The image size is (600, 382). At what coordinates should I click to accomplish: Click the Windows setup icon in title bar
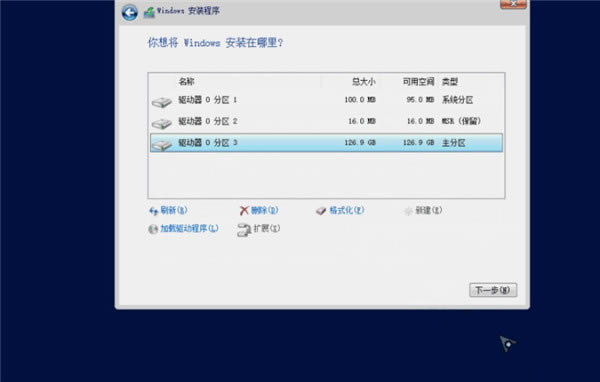click(x=149, y=12)
